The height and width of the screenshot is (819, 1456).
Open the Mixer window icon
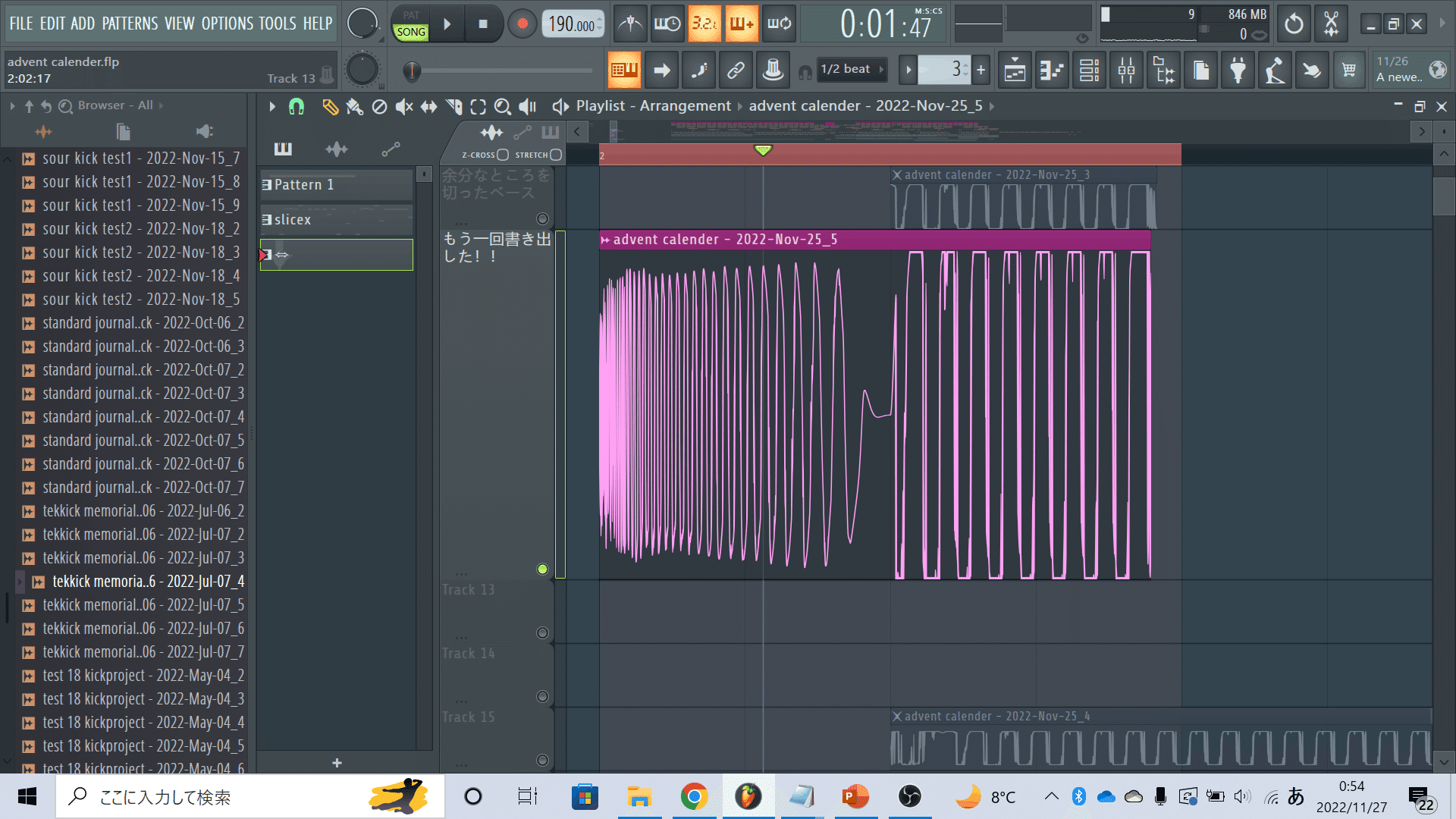[x=1126, y=71]
